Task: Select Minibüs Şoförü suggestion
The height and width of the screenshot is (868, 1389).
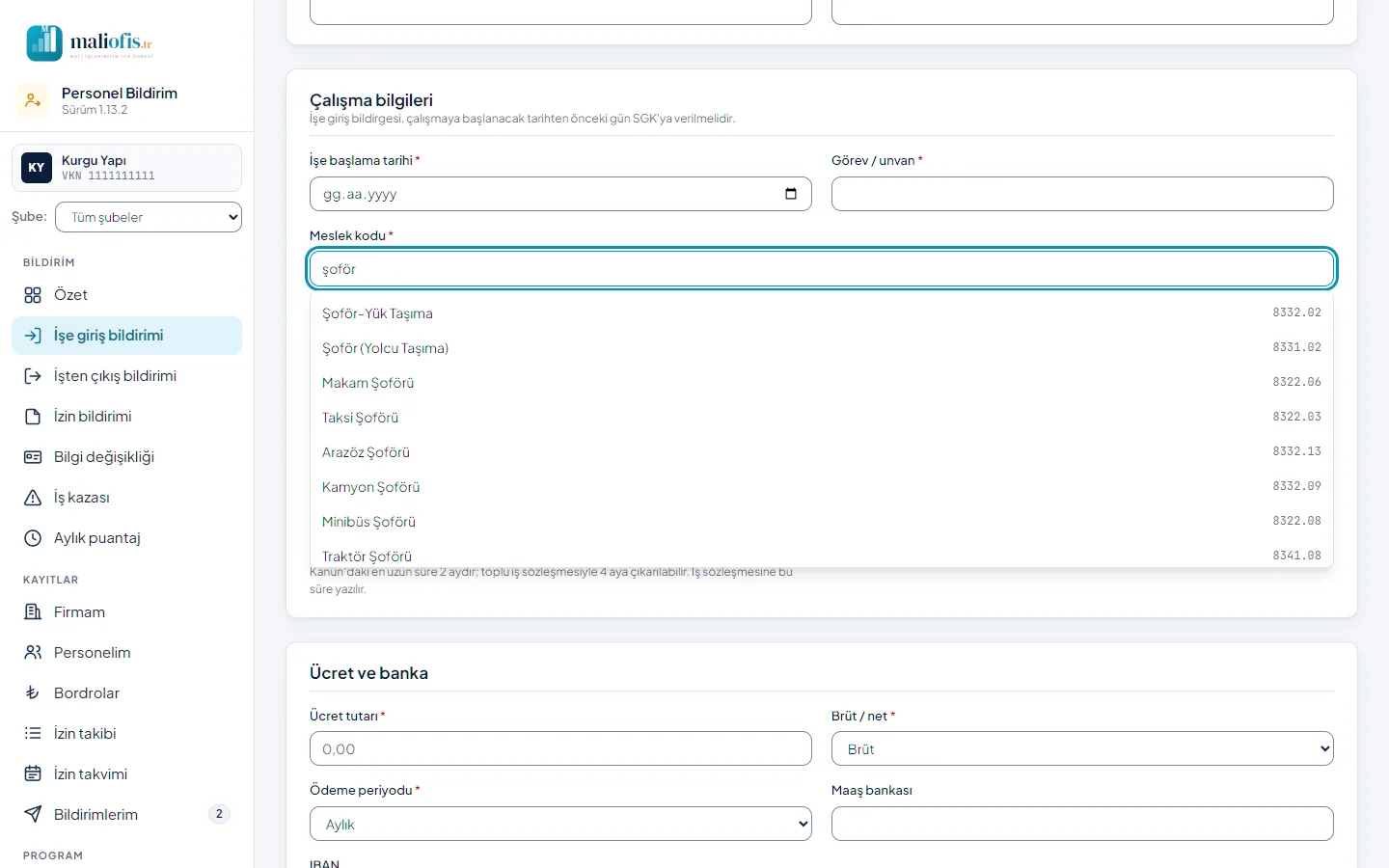Action: point(822,522)
